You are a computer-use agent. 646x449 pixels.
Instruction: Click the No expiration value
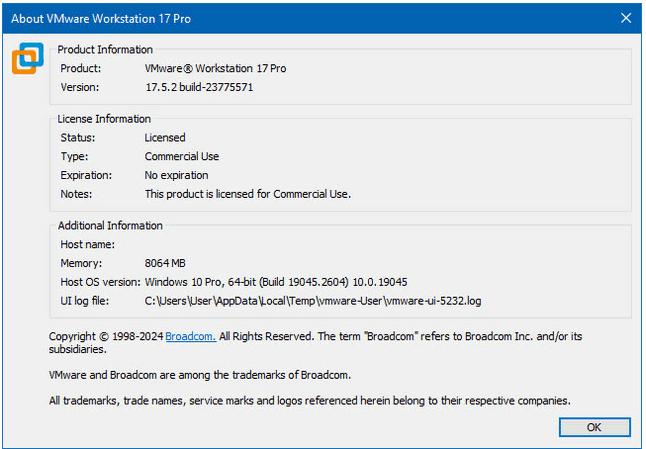coord(177,175)
